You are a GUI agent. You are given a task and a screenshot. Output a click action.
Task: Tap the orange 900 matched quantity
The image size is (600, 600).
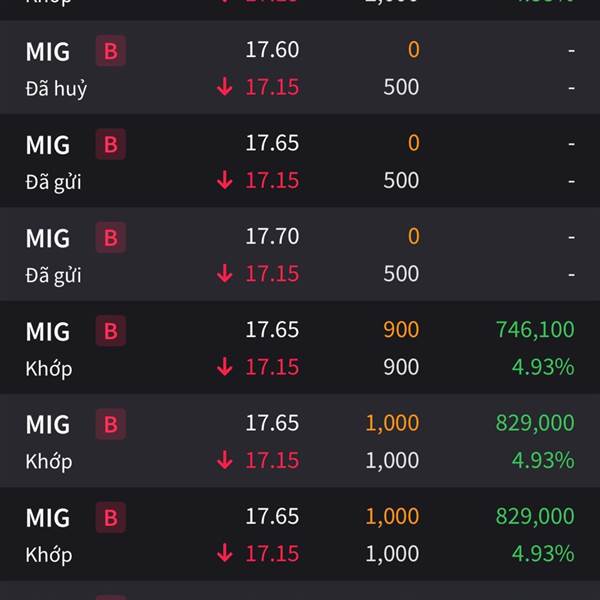pos(401,329)
